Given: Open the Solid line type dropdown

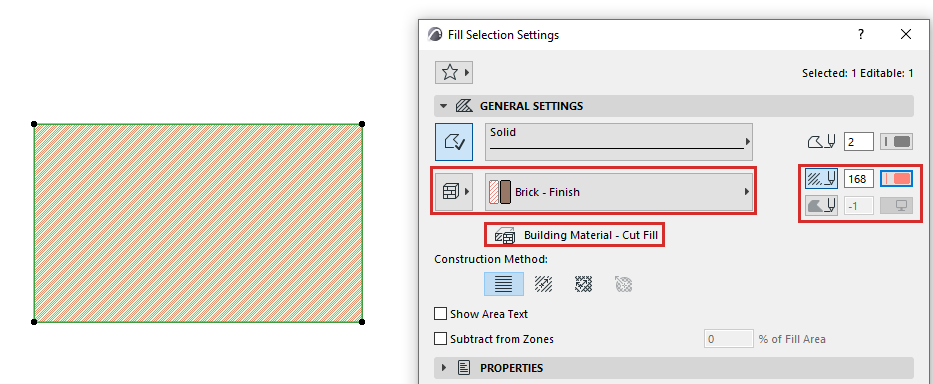Looking at the screenshot, I should [x=619, y=142].
